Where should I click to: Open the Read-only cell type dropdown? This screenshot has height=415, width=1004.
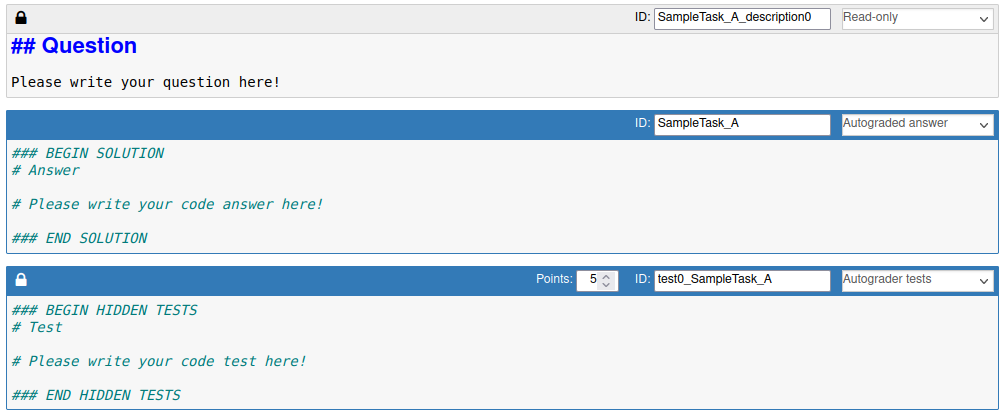pos(918,19)
